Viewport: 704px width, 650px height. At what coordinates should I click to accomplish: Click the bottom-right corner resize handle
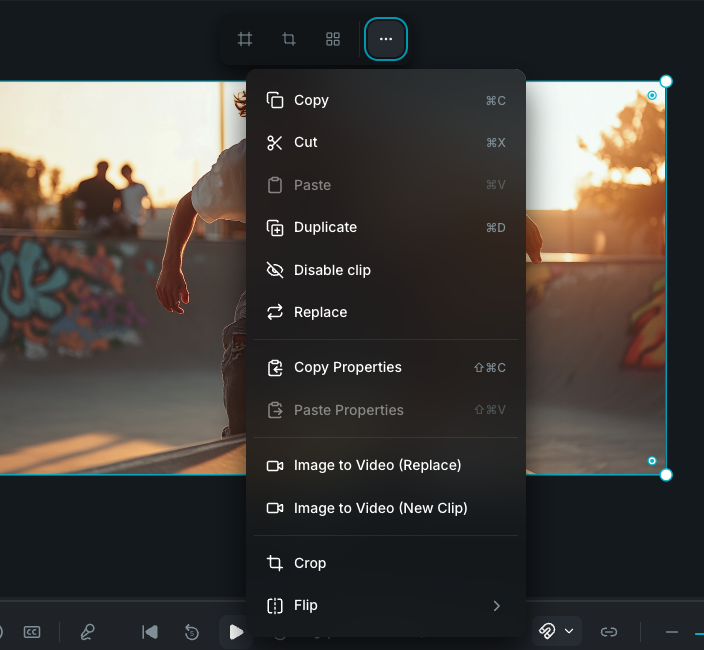click(x=666, y=474)
